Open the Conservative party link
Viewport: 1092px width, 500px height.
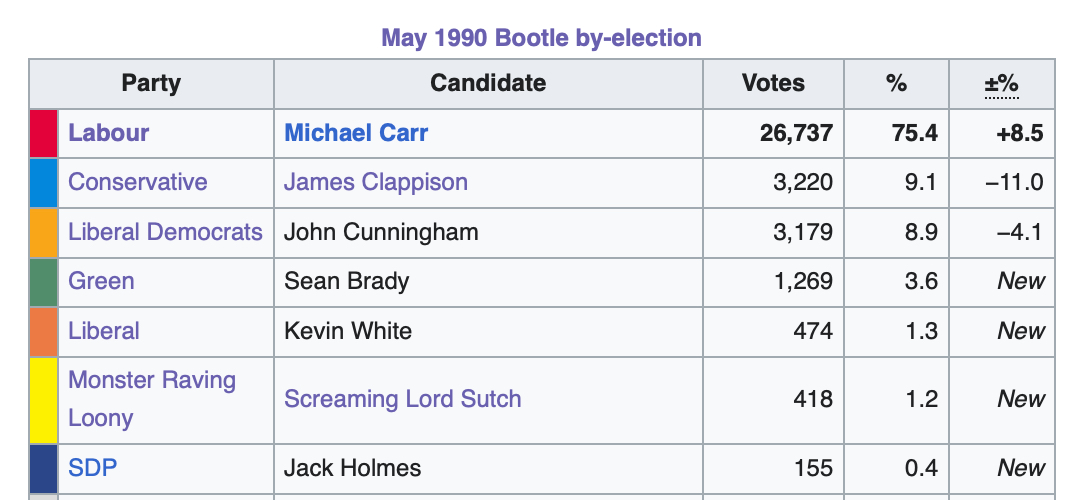(137, 182)
